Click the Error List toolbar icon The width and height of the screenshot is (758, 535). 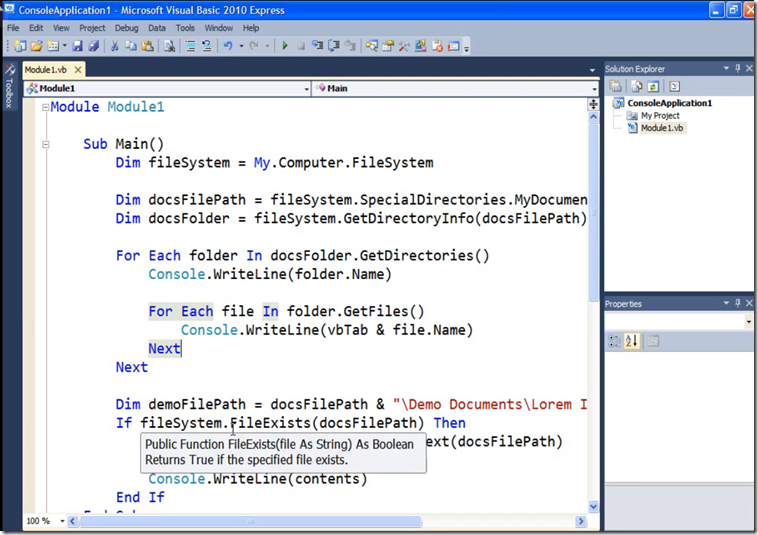pyautogui.click(x=437, y=46)
